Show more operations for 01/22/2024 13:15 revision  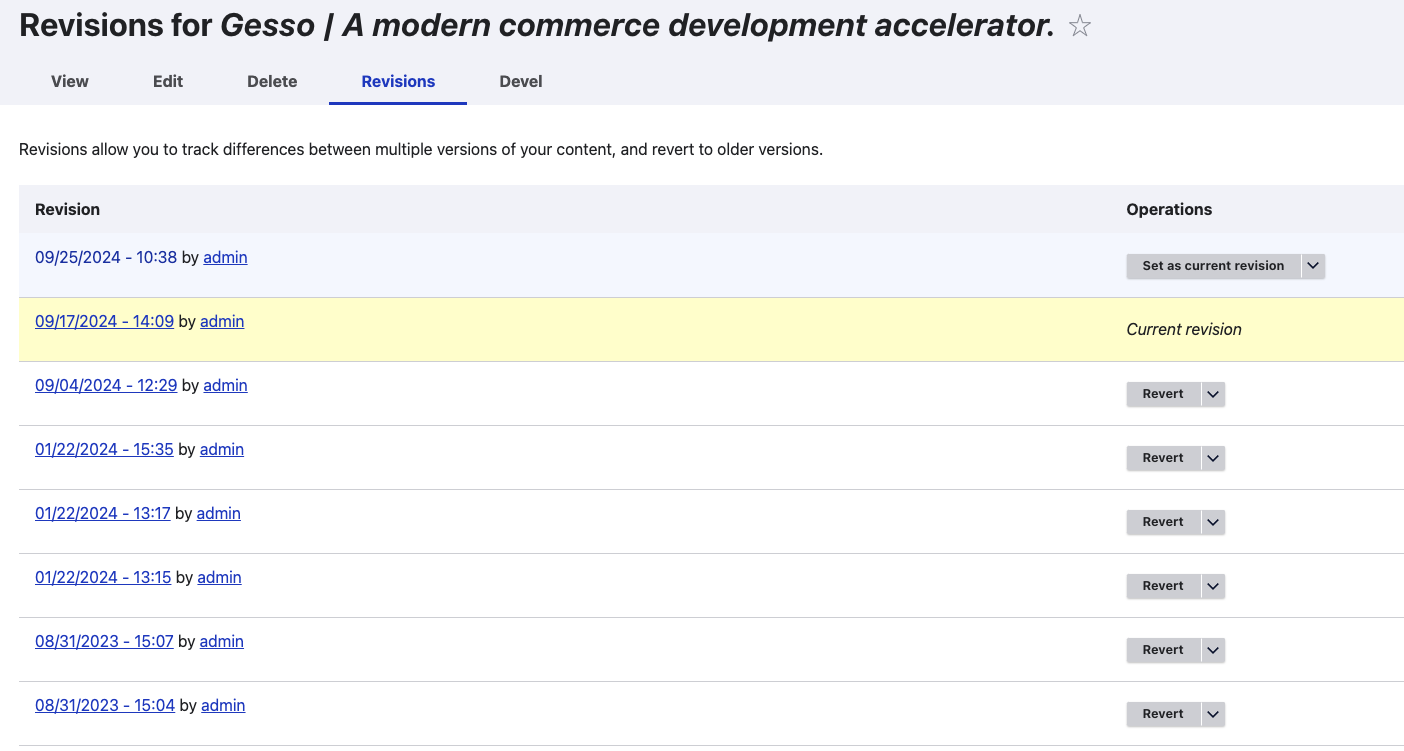[x=1213, y=586]
